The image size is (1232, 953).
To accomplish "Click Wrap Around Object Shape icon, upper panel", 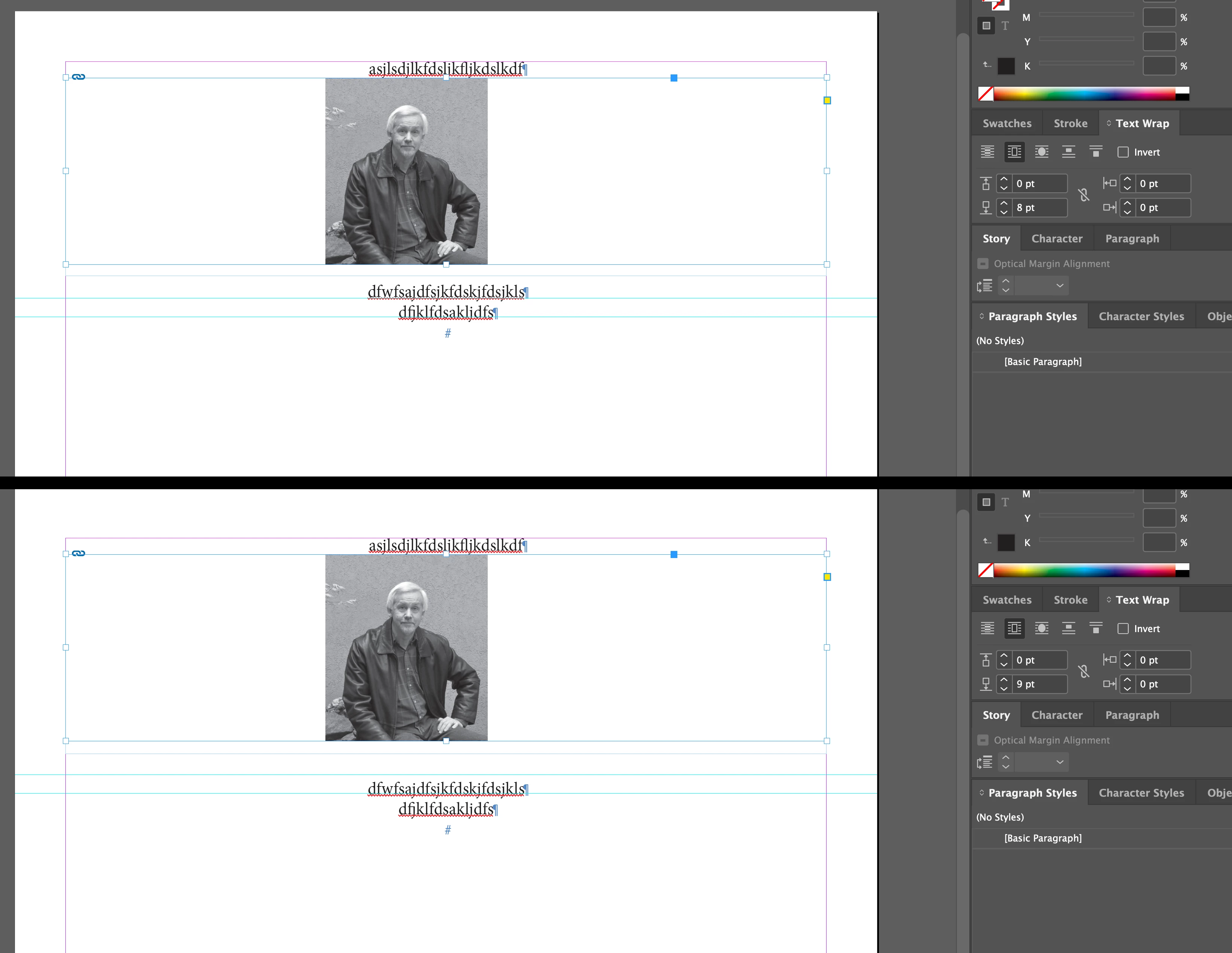I will pos(1041,152).
